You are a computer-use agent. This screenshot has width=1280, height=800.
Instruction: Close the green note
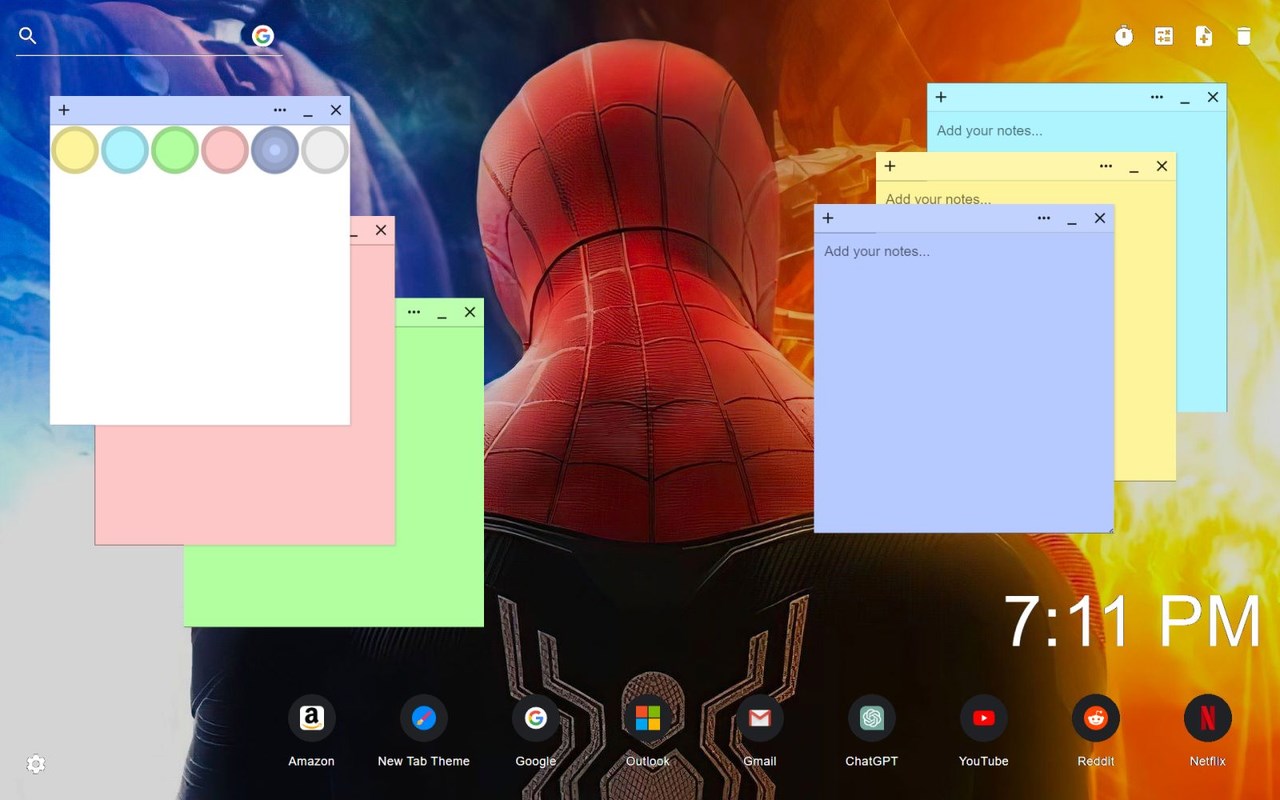coord(470,312)
